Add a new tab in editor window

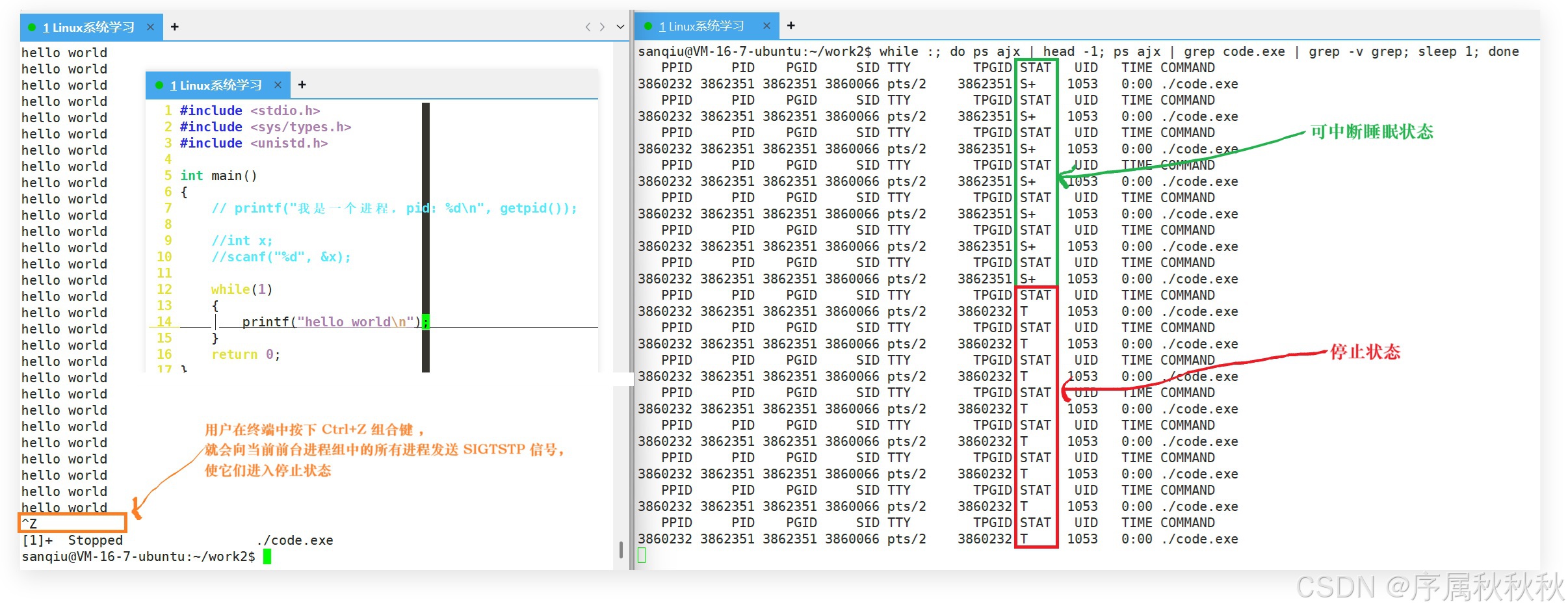tap(302, 85)
